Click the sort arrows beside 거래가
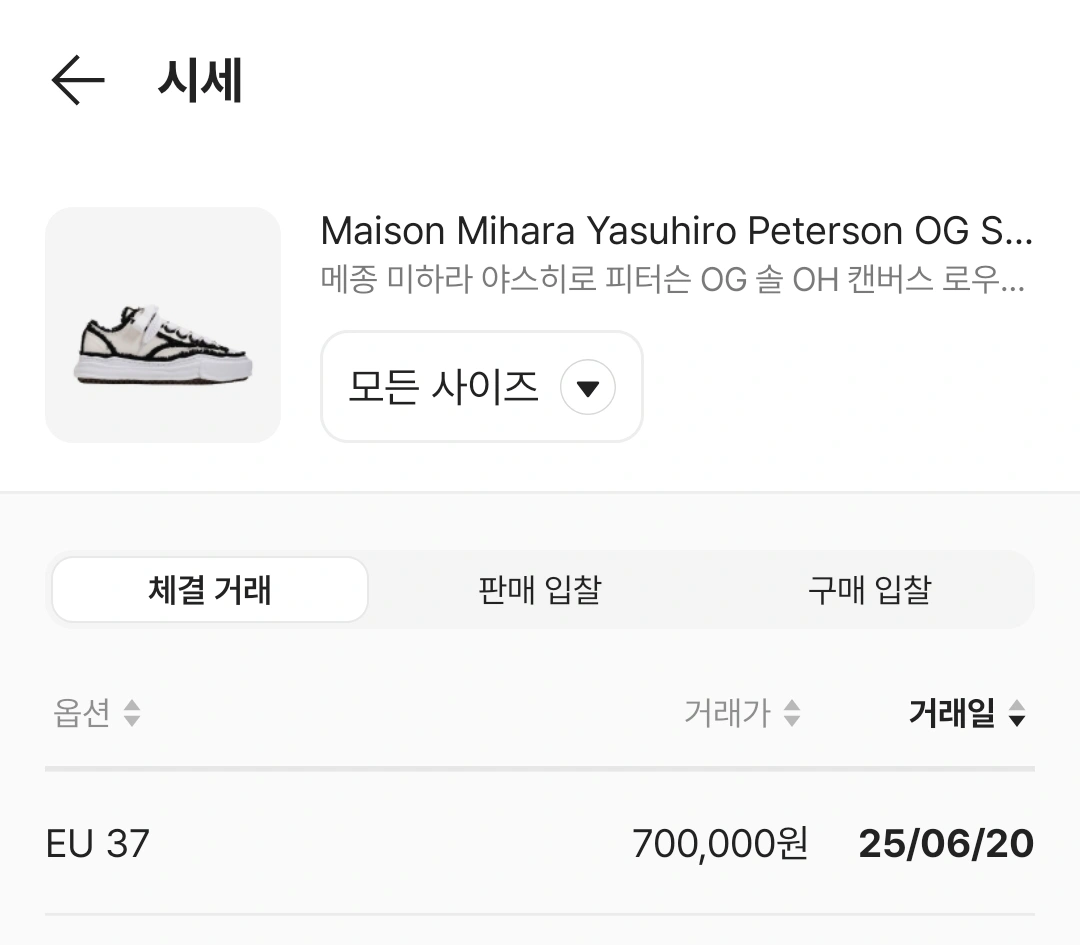The image size is (1080, 945). pyautogui.click(x=791, y=713)
